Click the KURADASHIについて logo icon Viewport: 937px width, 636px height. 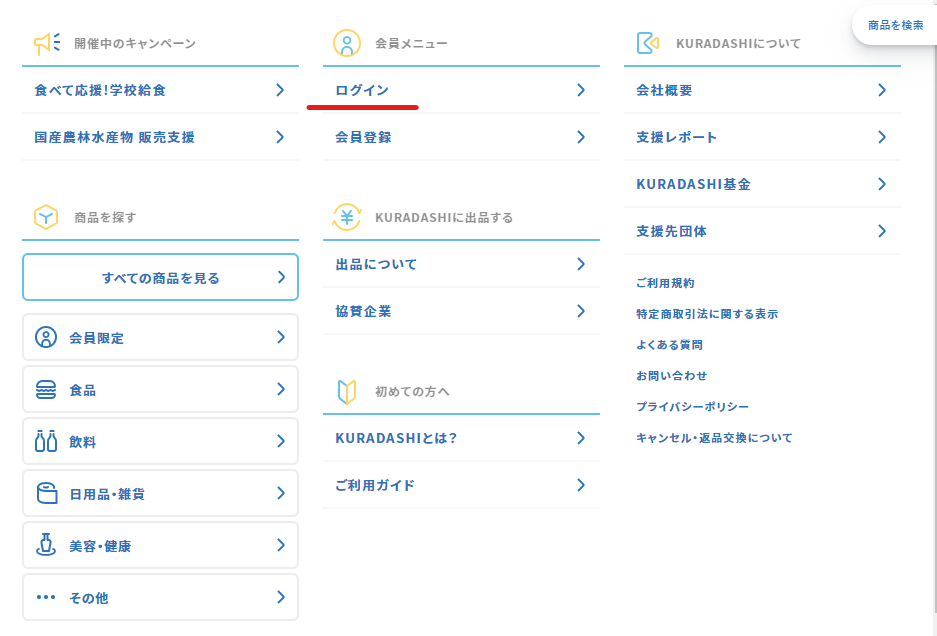pyautogui.click(x=648, y=43)
